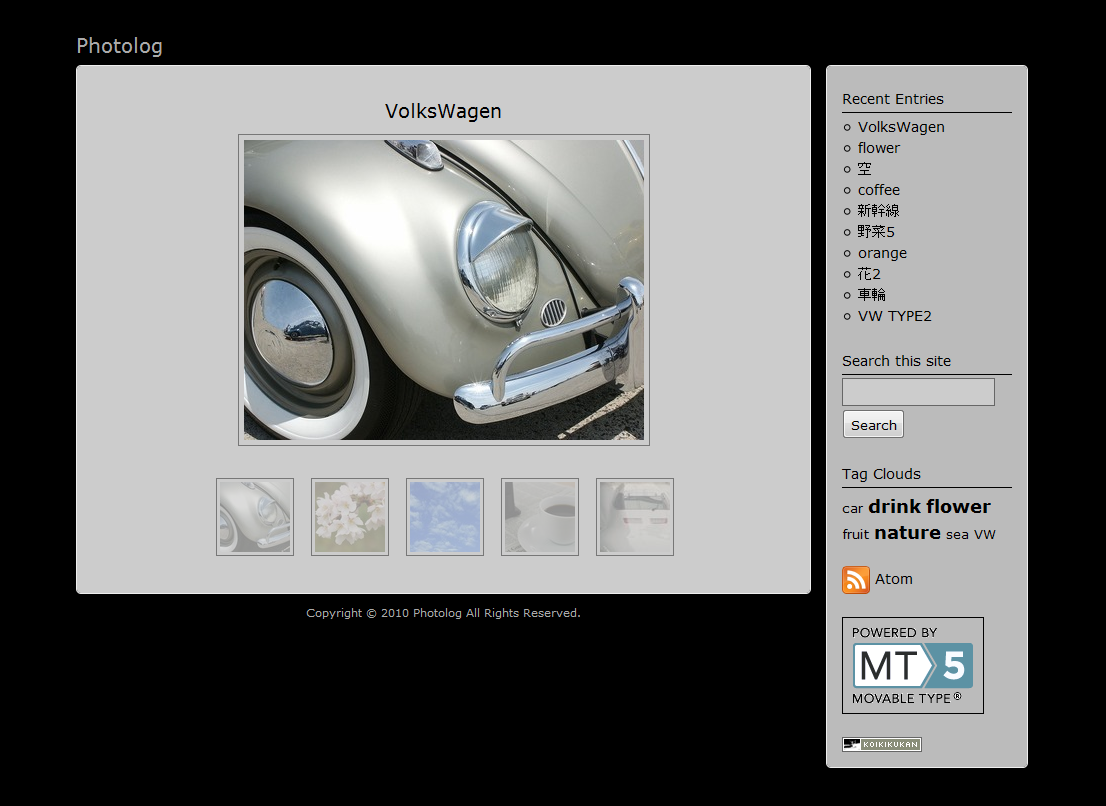Click the Tag Clouds heading

click(x=882, y=474)
